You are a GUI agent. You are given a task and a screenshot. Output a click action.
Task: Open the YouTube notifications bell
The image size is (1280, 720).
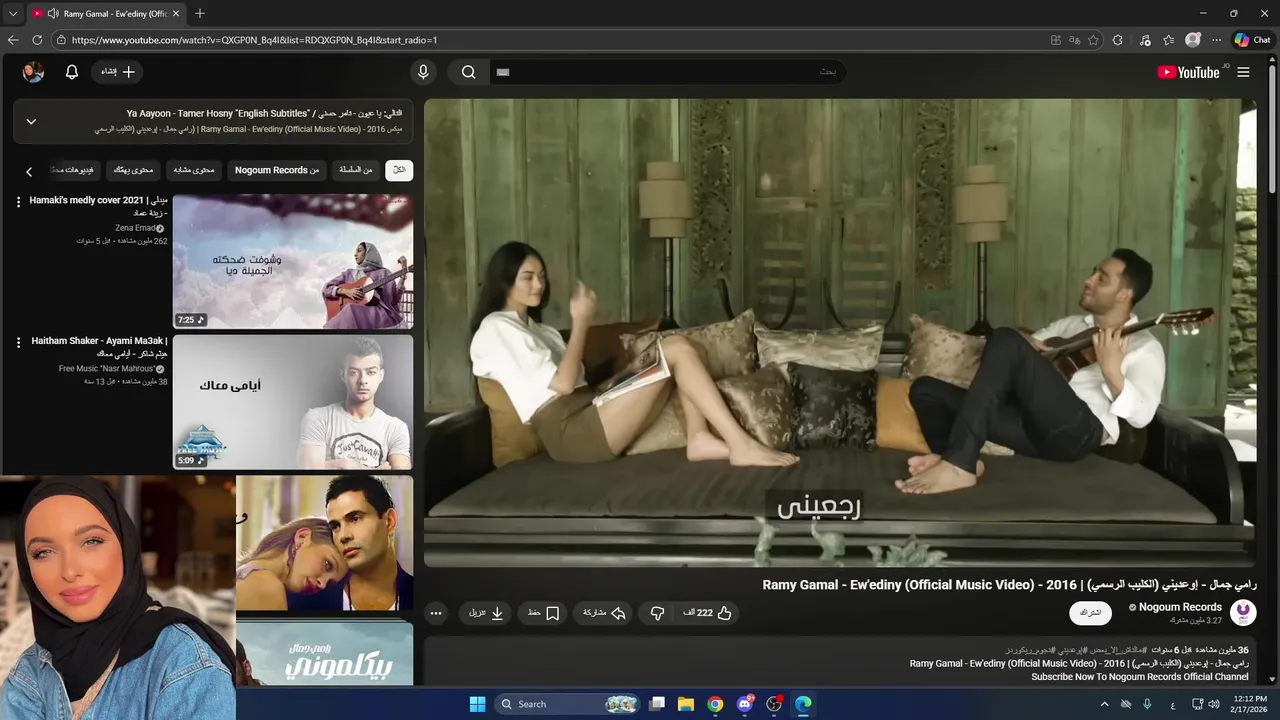(x=72, y=72)
